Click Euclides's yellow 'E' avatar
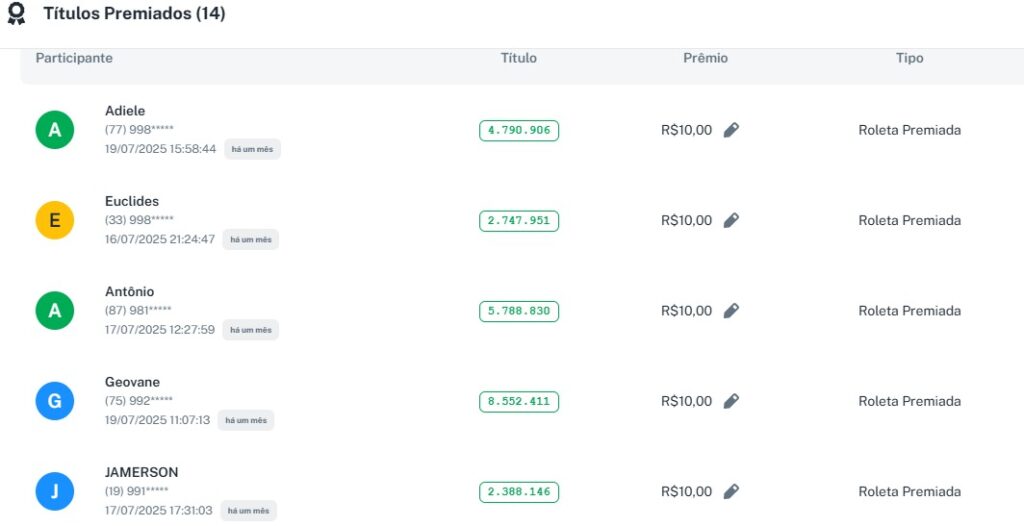Viewport: 1024px width, 526px height. 55,220
